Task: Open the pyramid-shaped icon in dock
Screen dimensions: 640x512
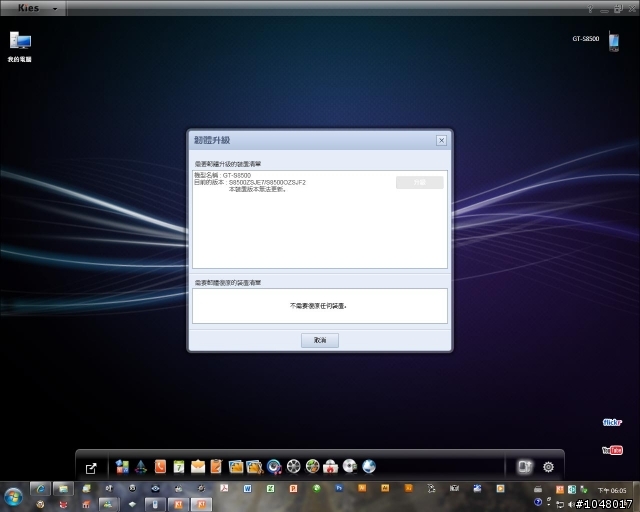Action: click(141, 466)
